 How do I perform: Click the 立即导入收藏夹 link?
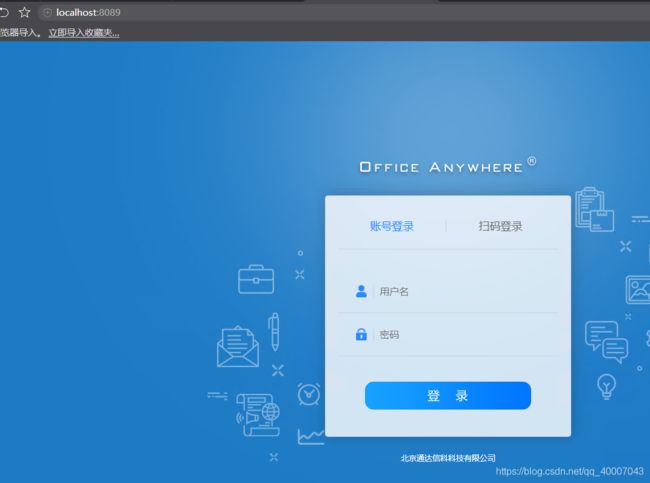(84, 33)
